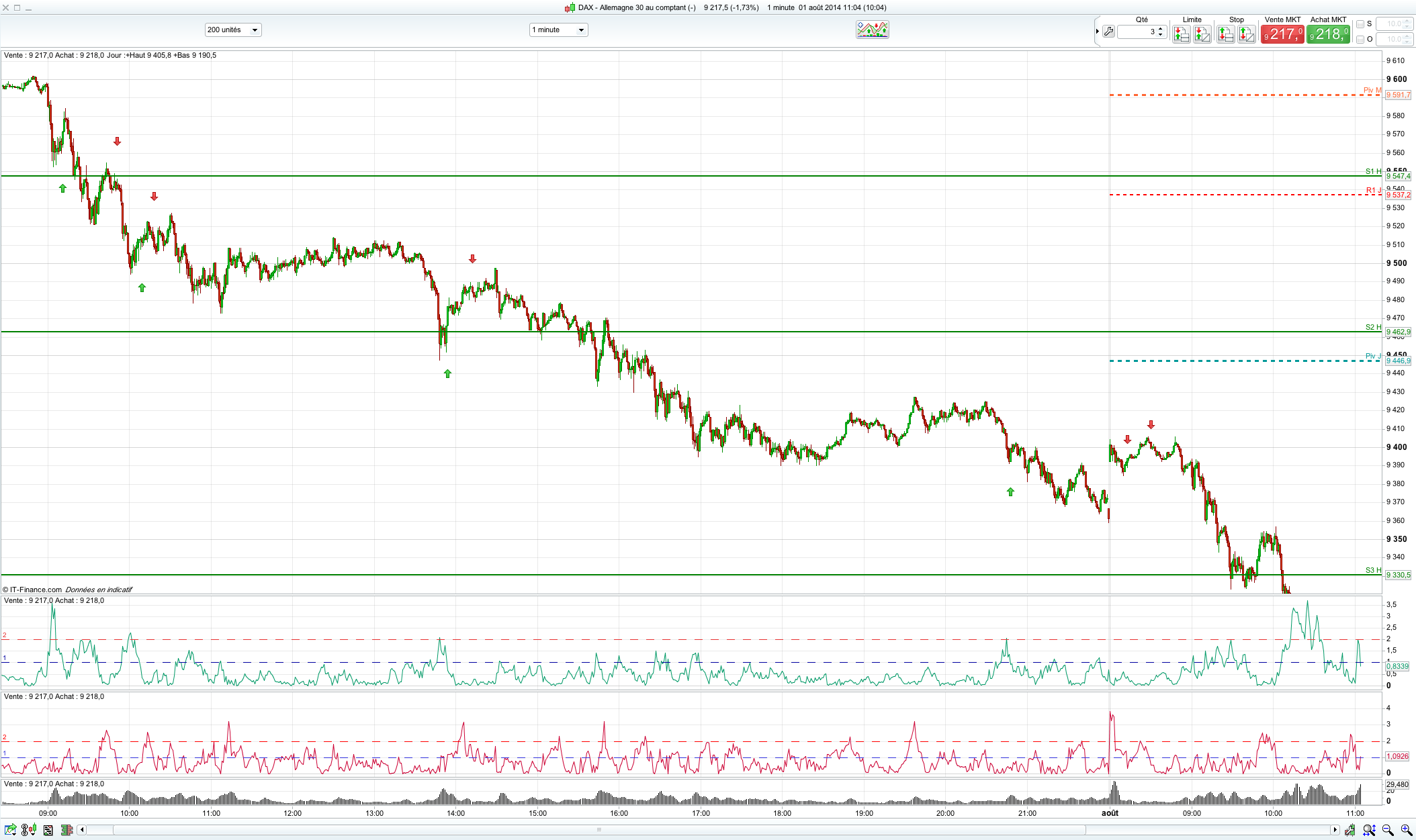Enable the S stop checkbox
Screen dimensions: 1416x840
pos(1360,24)
